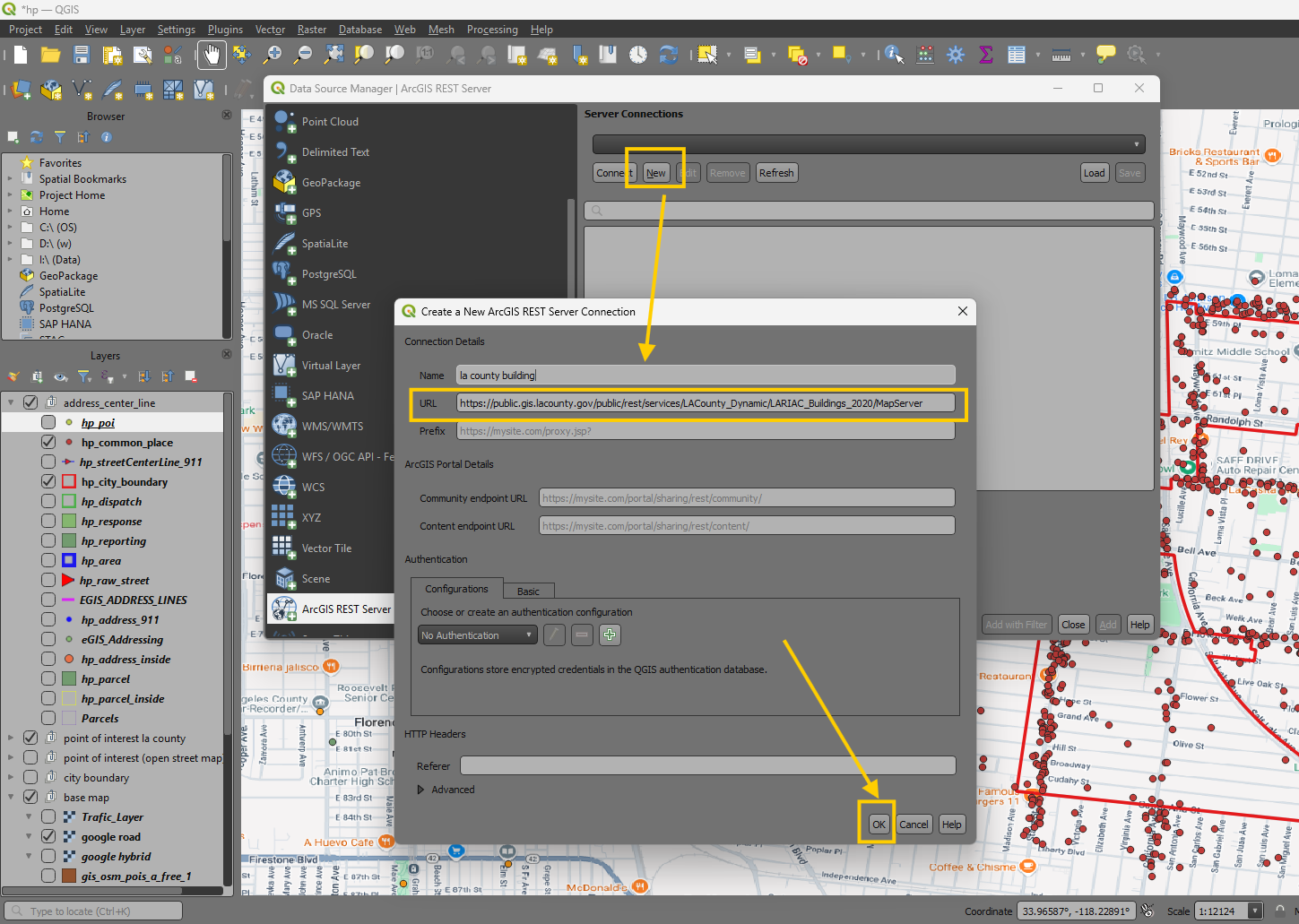Click the Zoom Out magnifier tool
Image resolution: width=1299 pixels, height=924 pixels.
pos(303,55)
